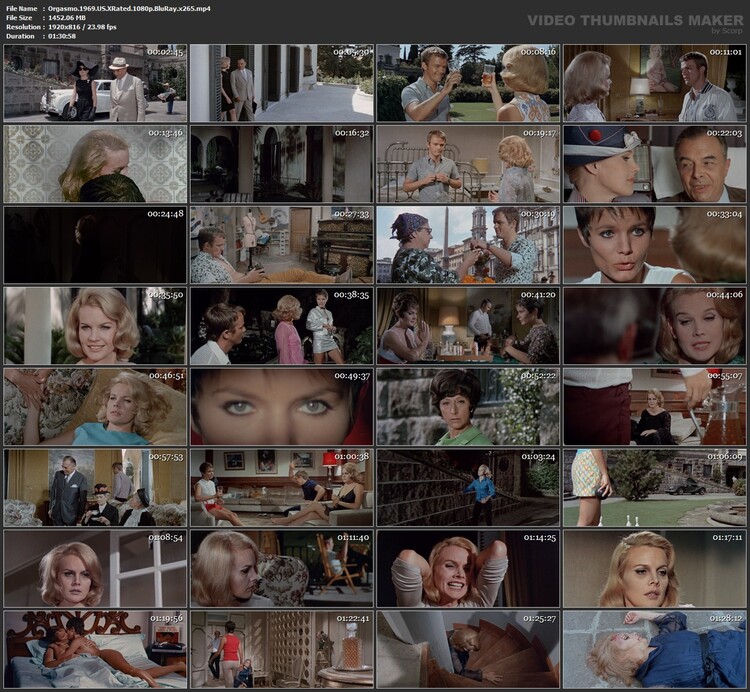750x692 pixels.
Task: Select the frame at 01:11:40
Action: pos(282,569)
